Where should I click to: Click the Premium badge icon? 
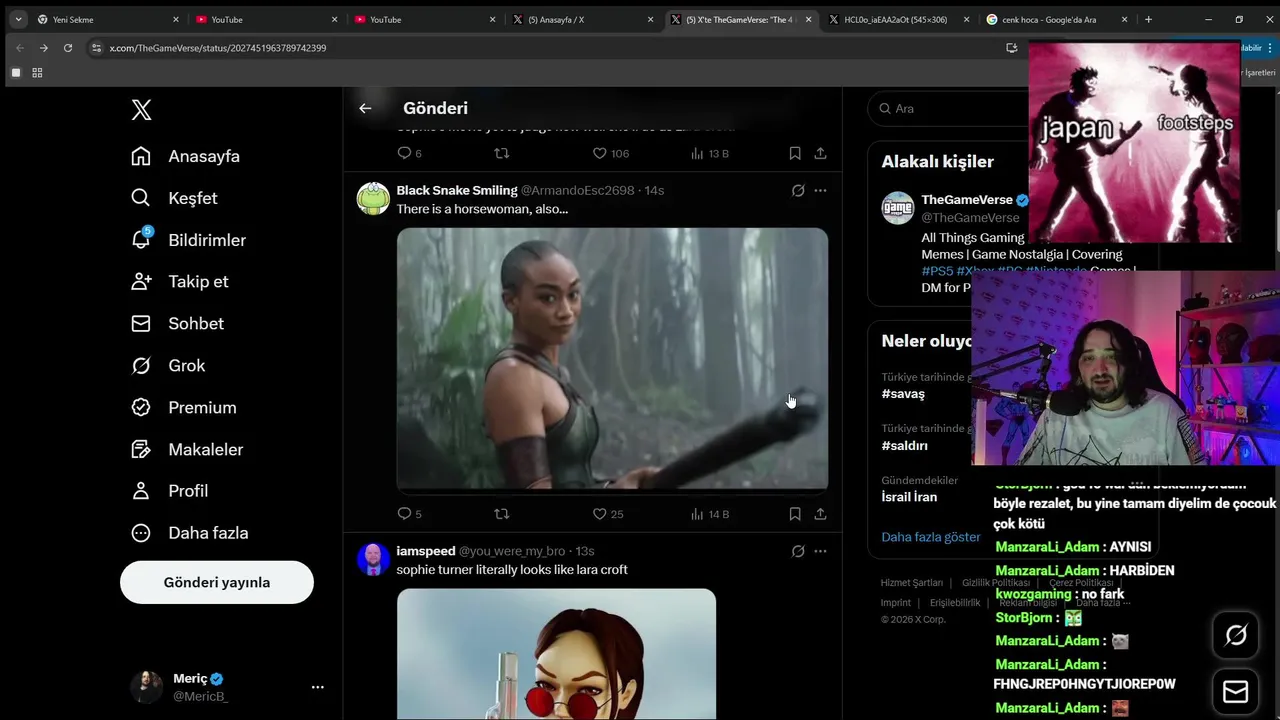coord(141,407)
